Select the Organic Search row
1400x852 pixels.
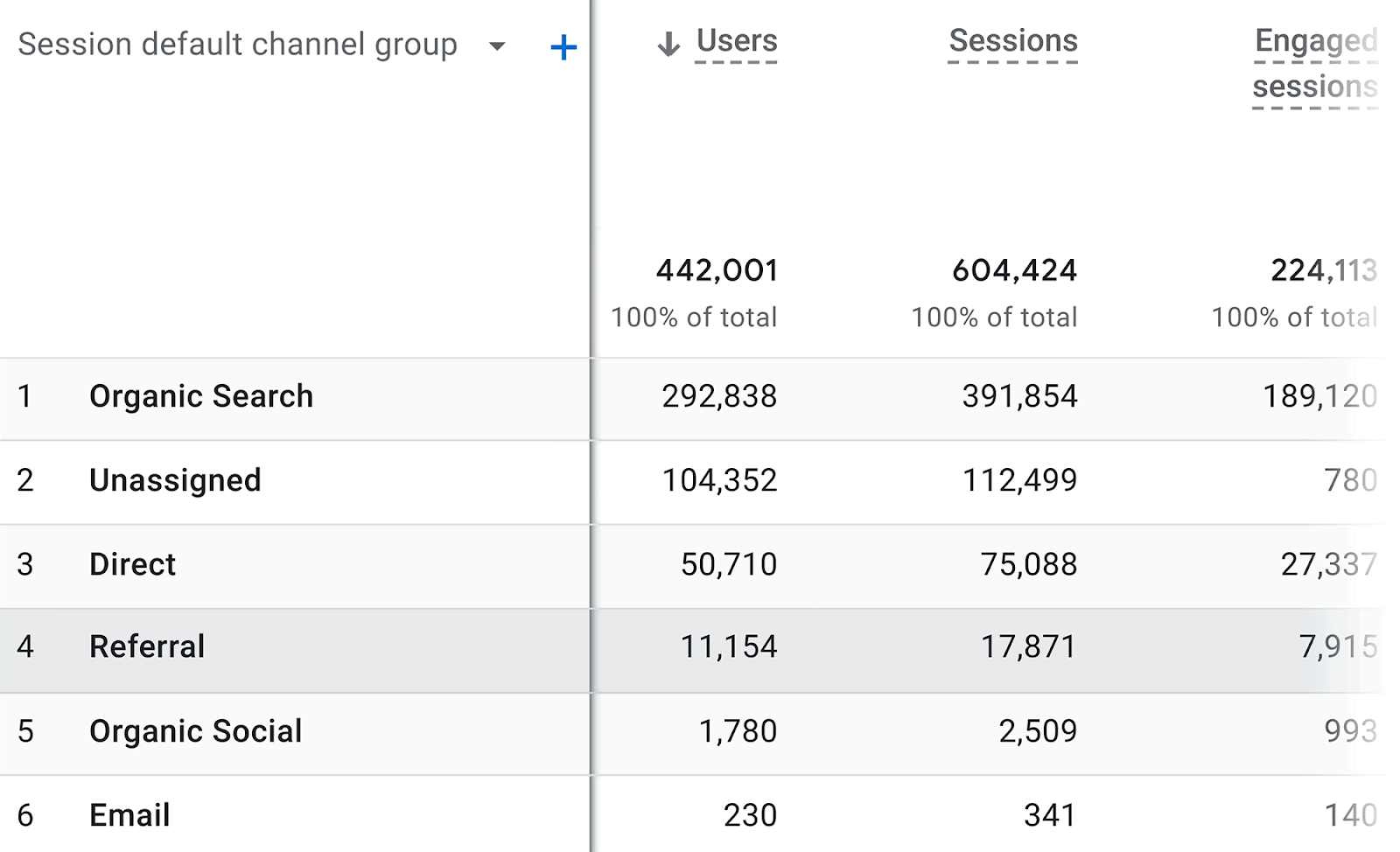(201, 397)
